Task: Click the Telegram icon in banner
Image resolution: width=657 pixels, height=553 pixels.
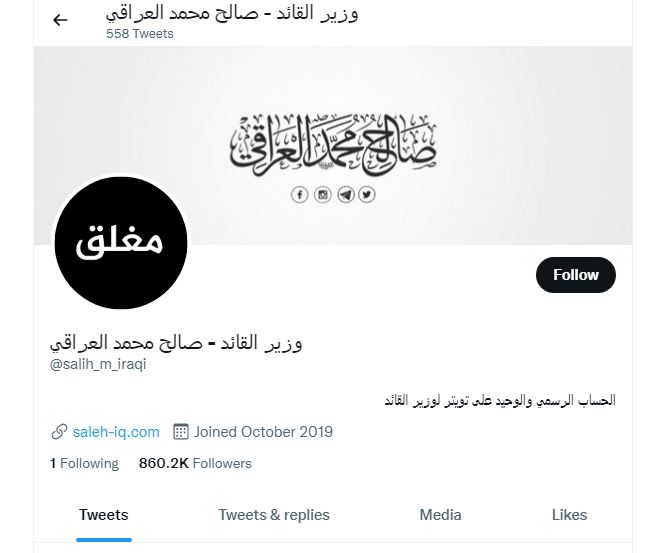Action: pos(346,195)
